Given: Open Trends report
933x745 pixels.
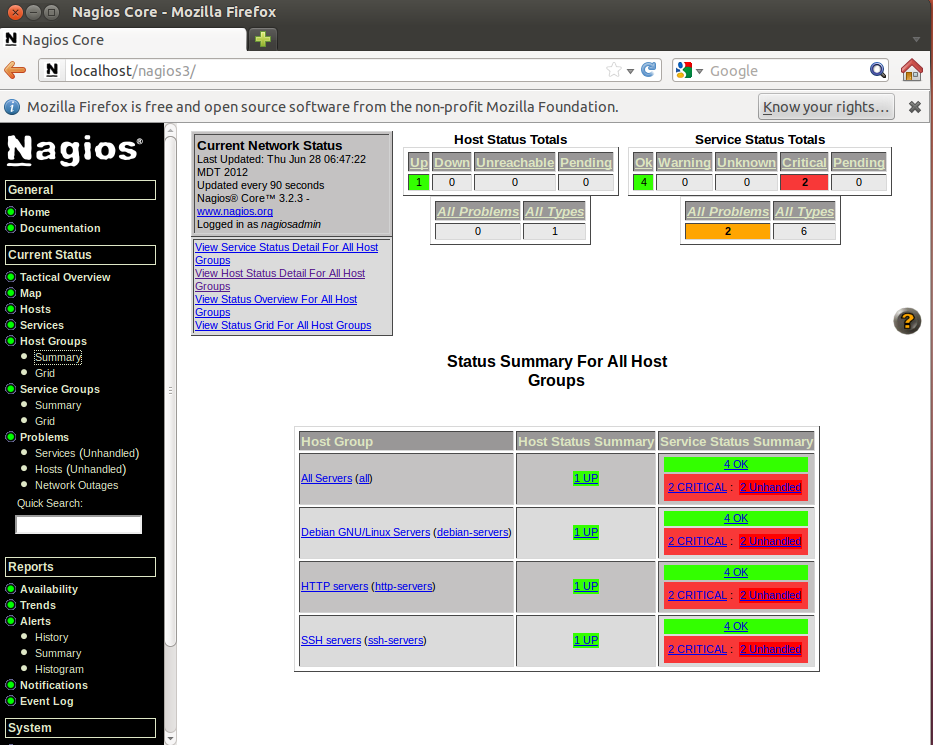Looking at the screenshot, I should pyautogui.click(x=37, y=605).
